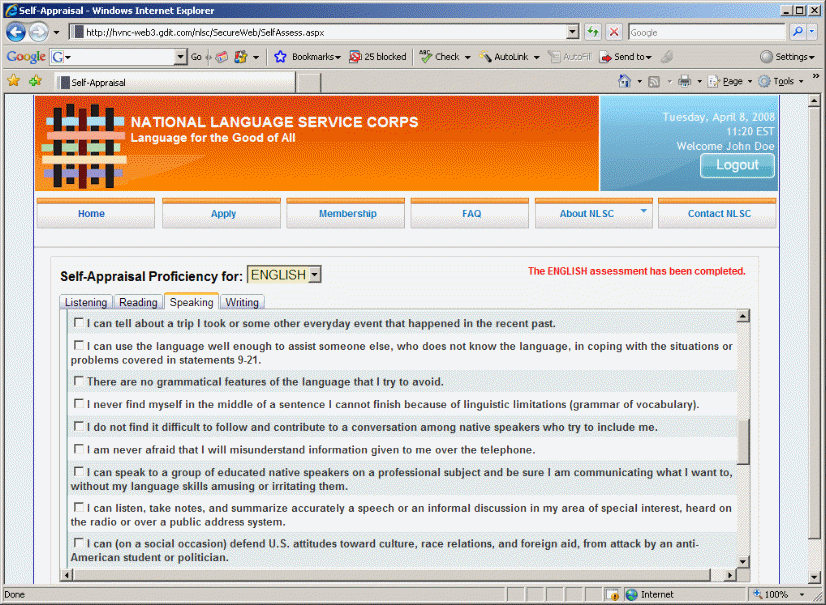Click the Google toolbar highlighter pen icon

667,56
